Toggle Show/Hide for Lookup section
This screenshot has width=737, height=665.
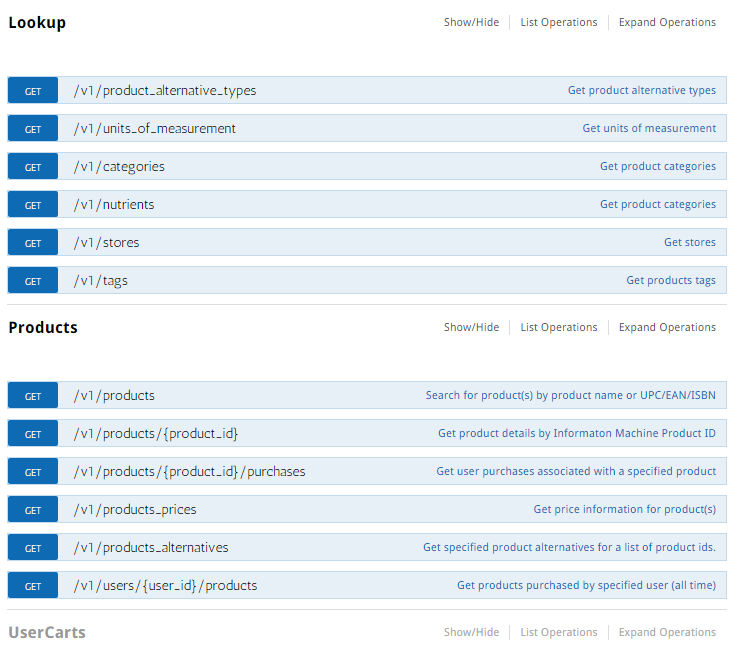pos(471,22)
